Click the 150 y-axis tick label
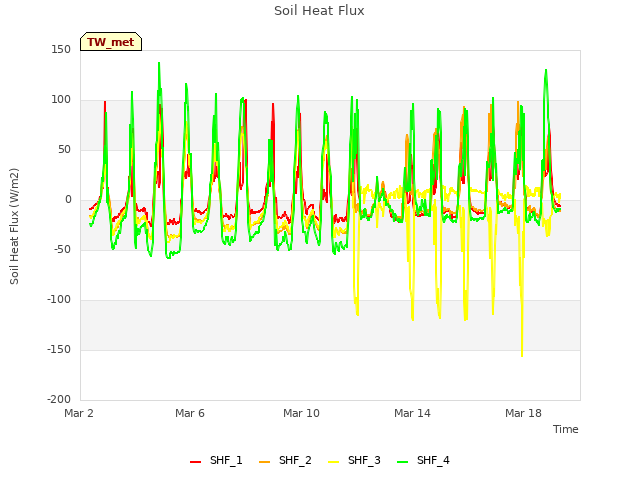Viewport: 640px width, 480px height. coord(61,50)
